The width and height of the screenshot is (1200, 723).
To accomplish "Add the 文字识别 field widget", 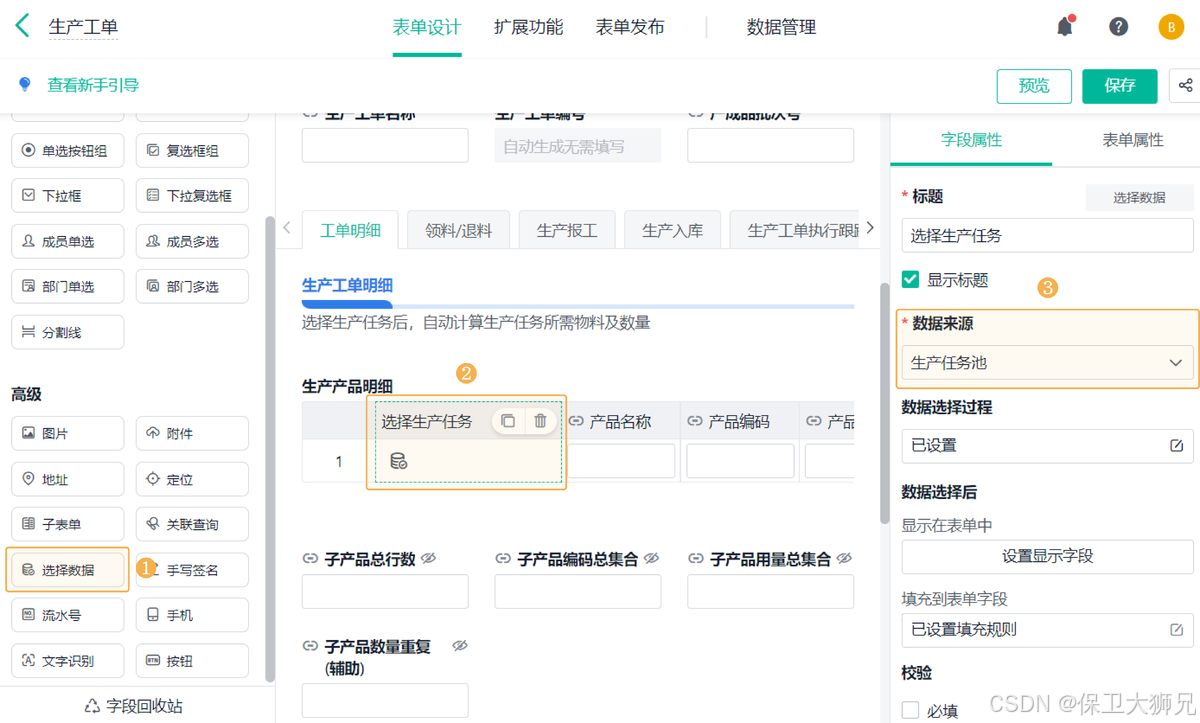I will pyautogui.click(x=68, y=660).
